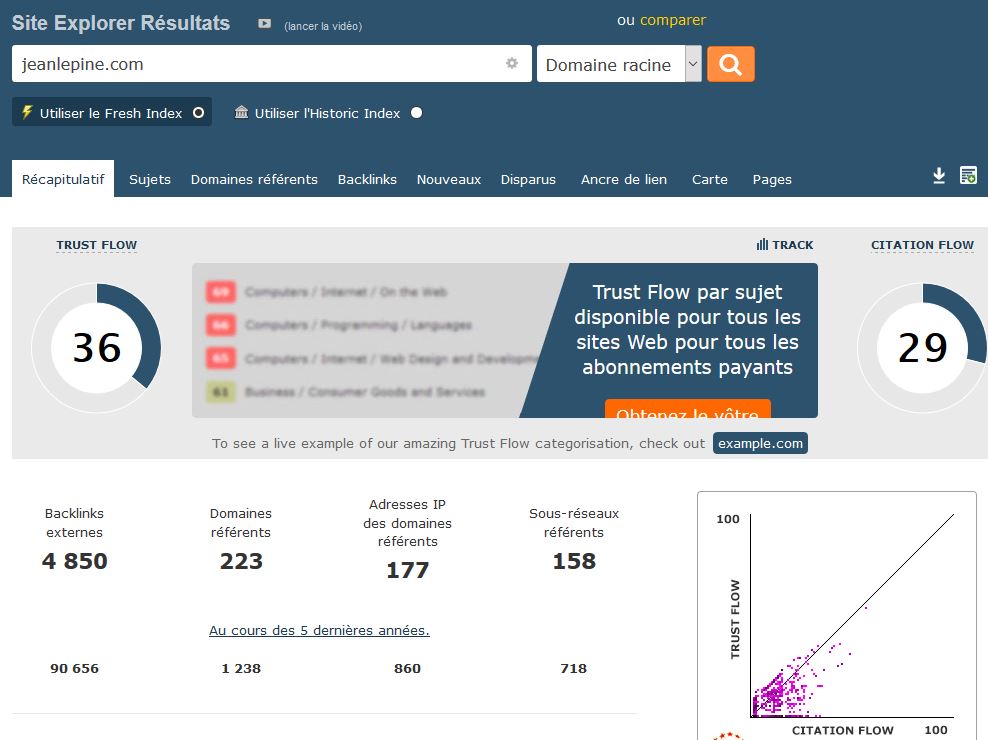988x740 pixels.
Task: Switch to the Récapitulatif tab
Action: pyautogui.click(x=63, y=179)
